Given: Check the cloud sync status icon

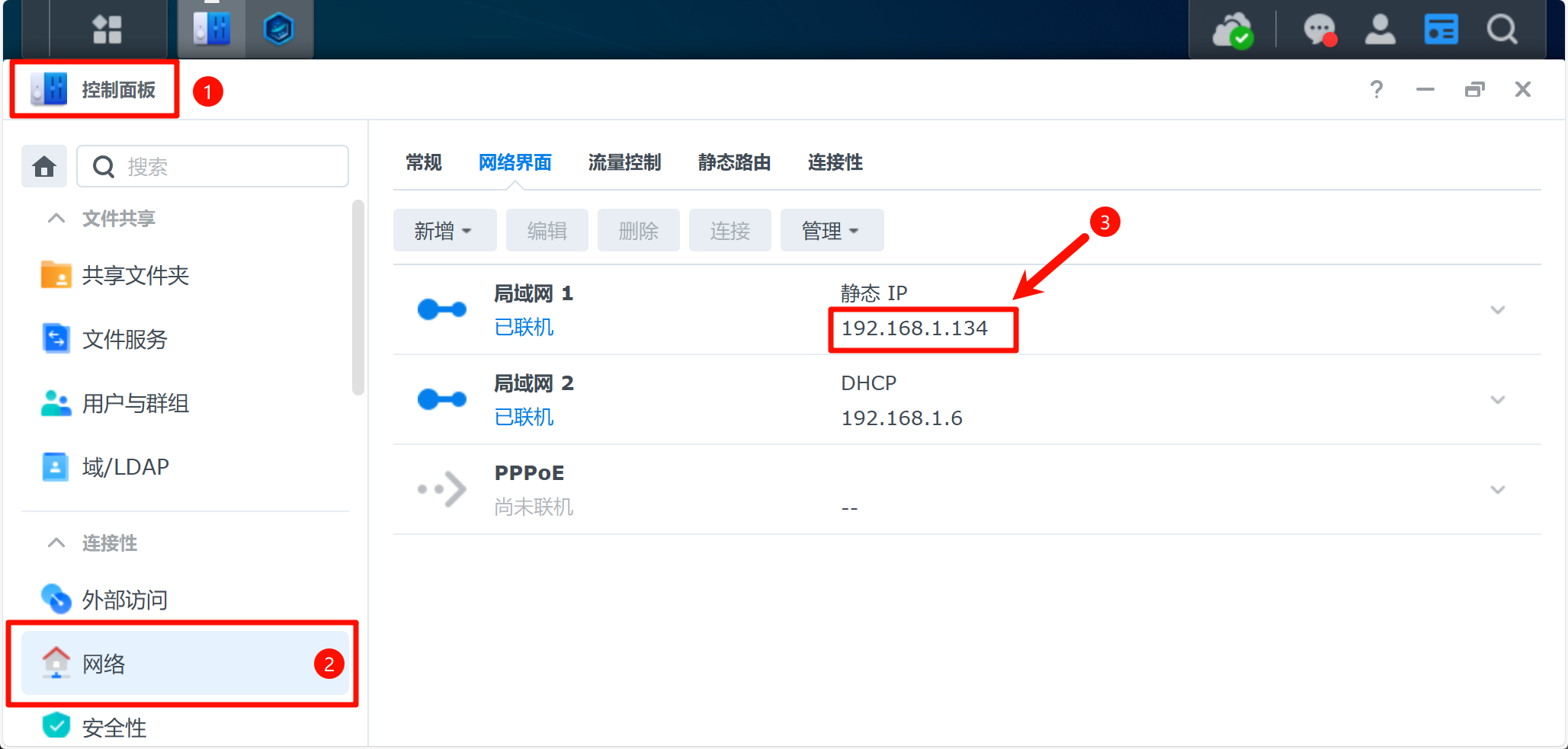Looking at the screenshot, I should 1233,30.
